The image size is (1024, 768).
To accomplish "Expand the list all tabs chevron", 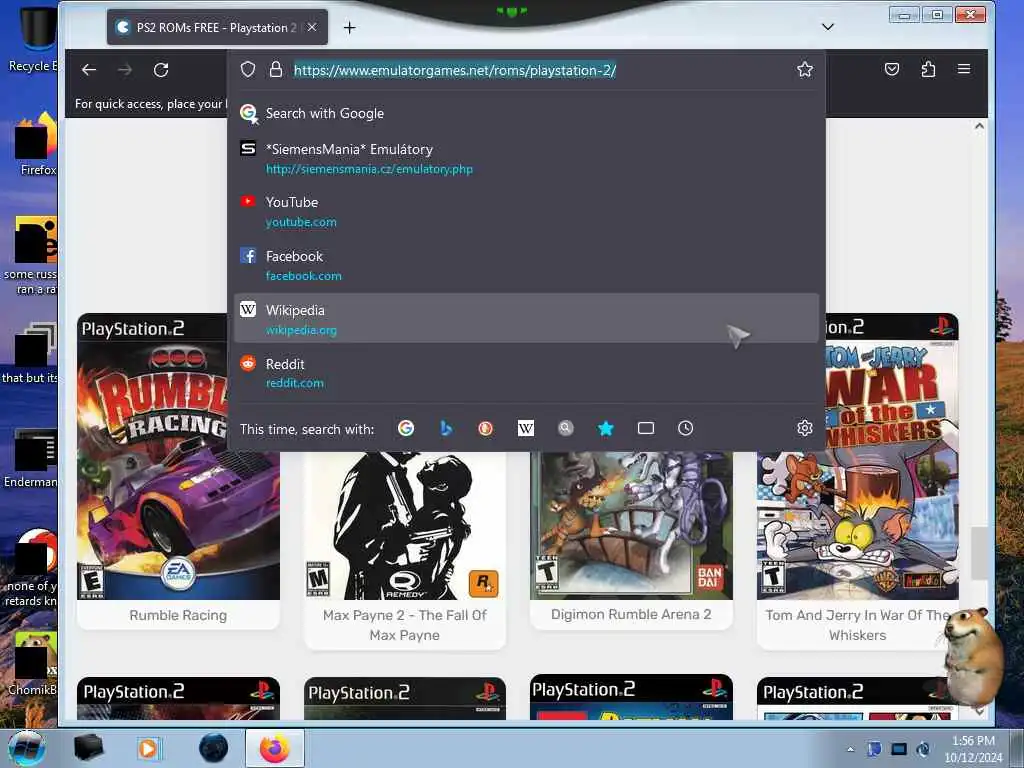I will tap(827, 27).
